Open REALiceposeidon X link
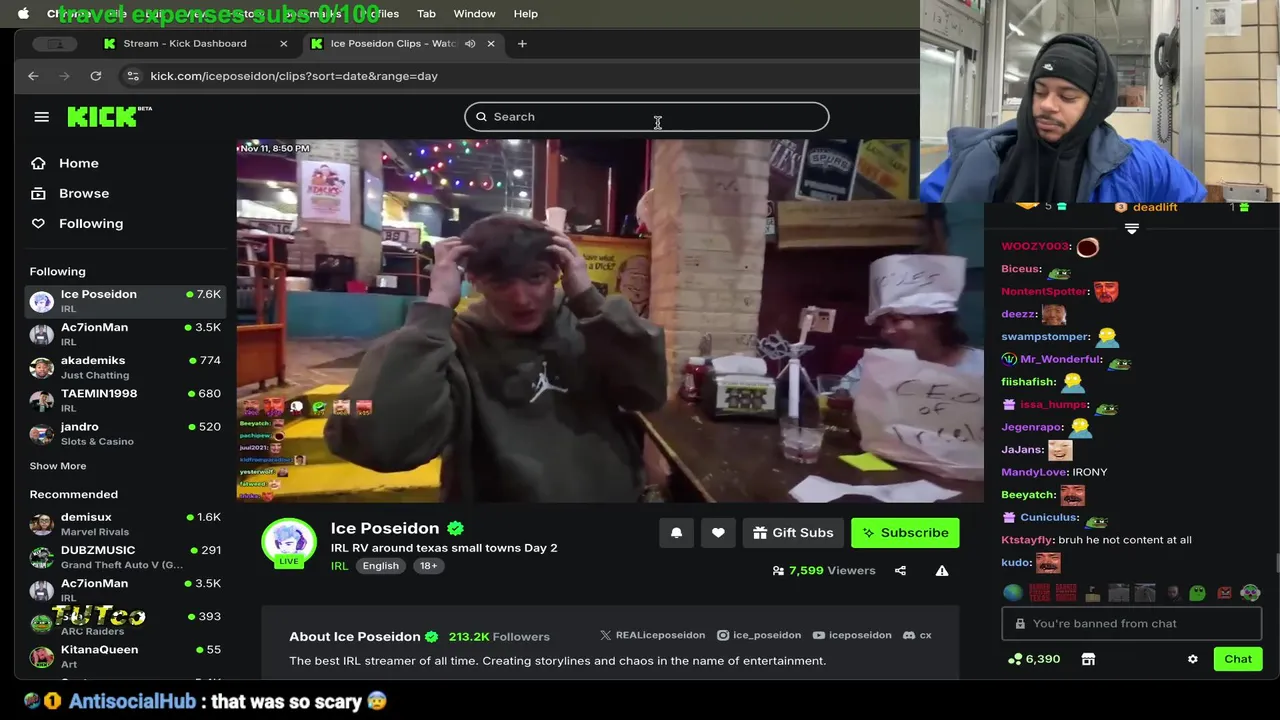The image size is (1280, 720). tap(652, 635)
